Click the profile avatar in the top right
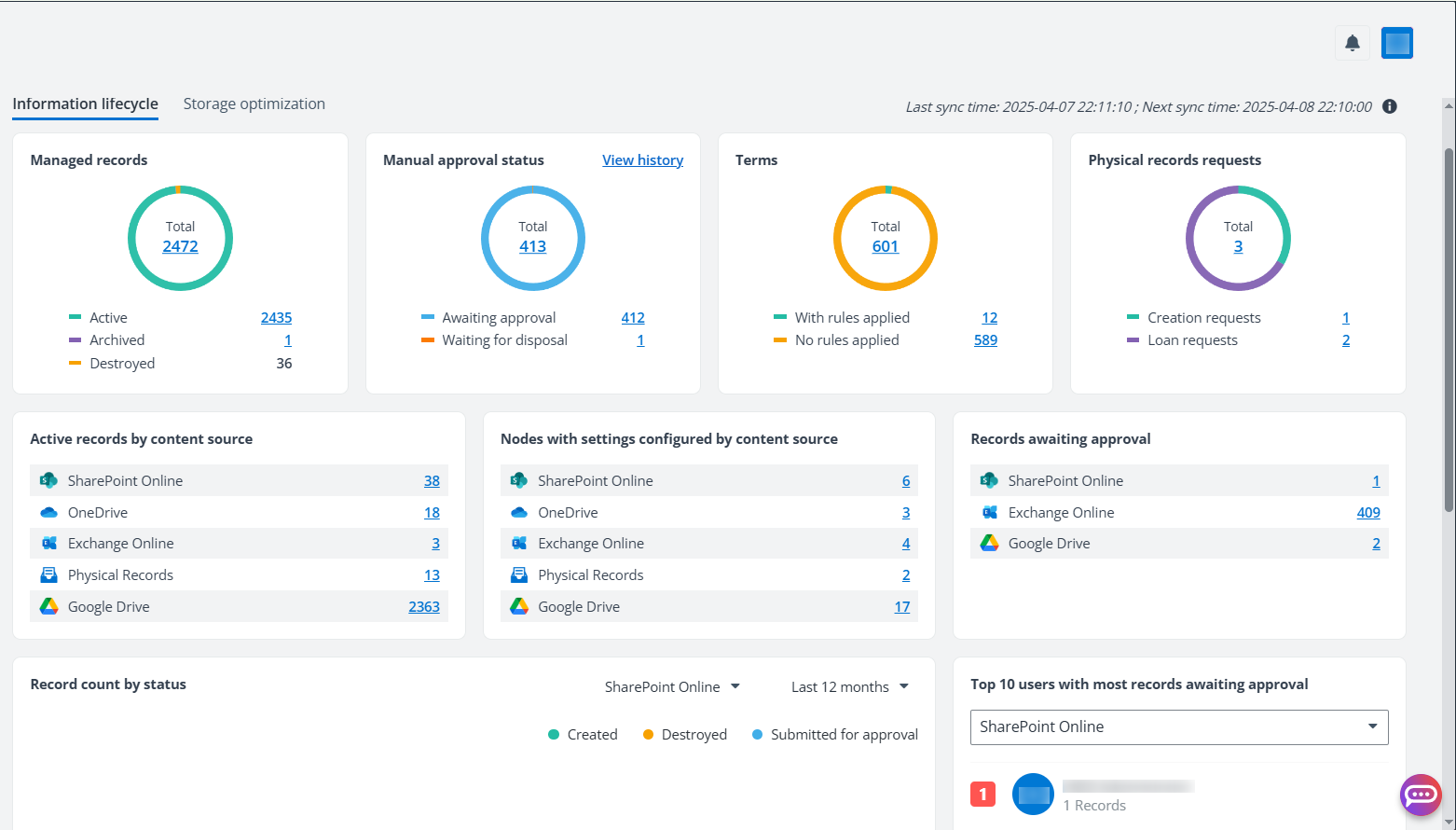The image size is (1456, 830). click(x=1397, y=42)
